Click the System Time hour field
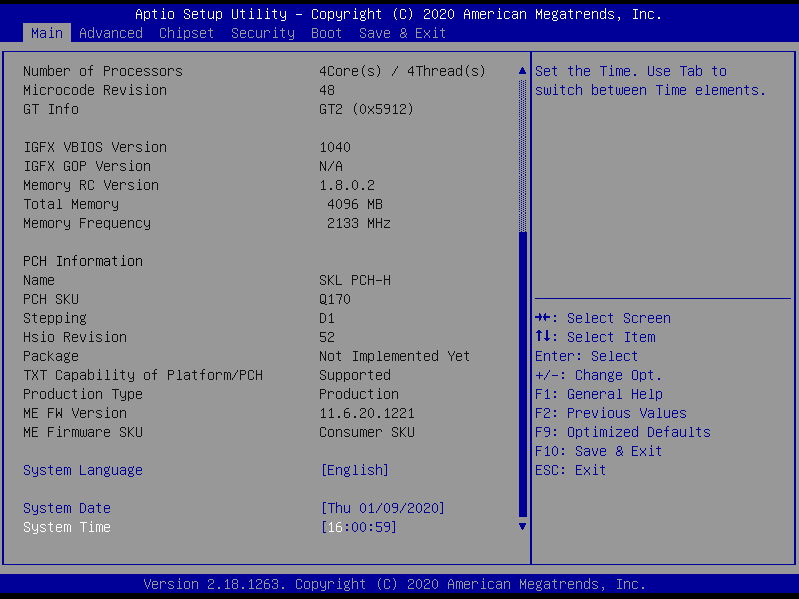 tap(334, 527)
